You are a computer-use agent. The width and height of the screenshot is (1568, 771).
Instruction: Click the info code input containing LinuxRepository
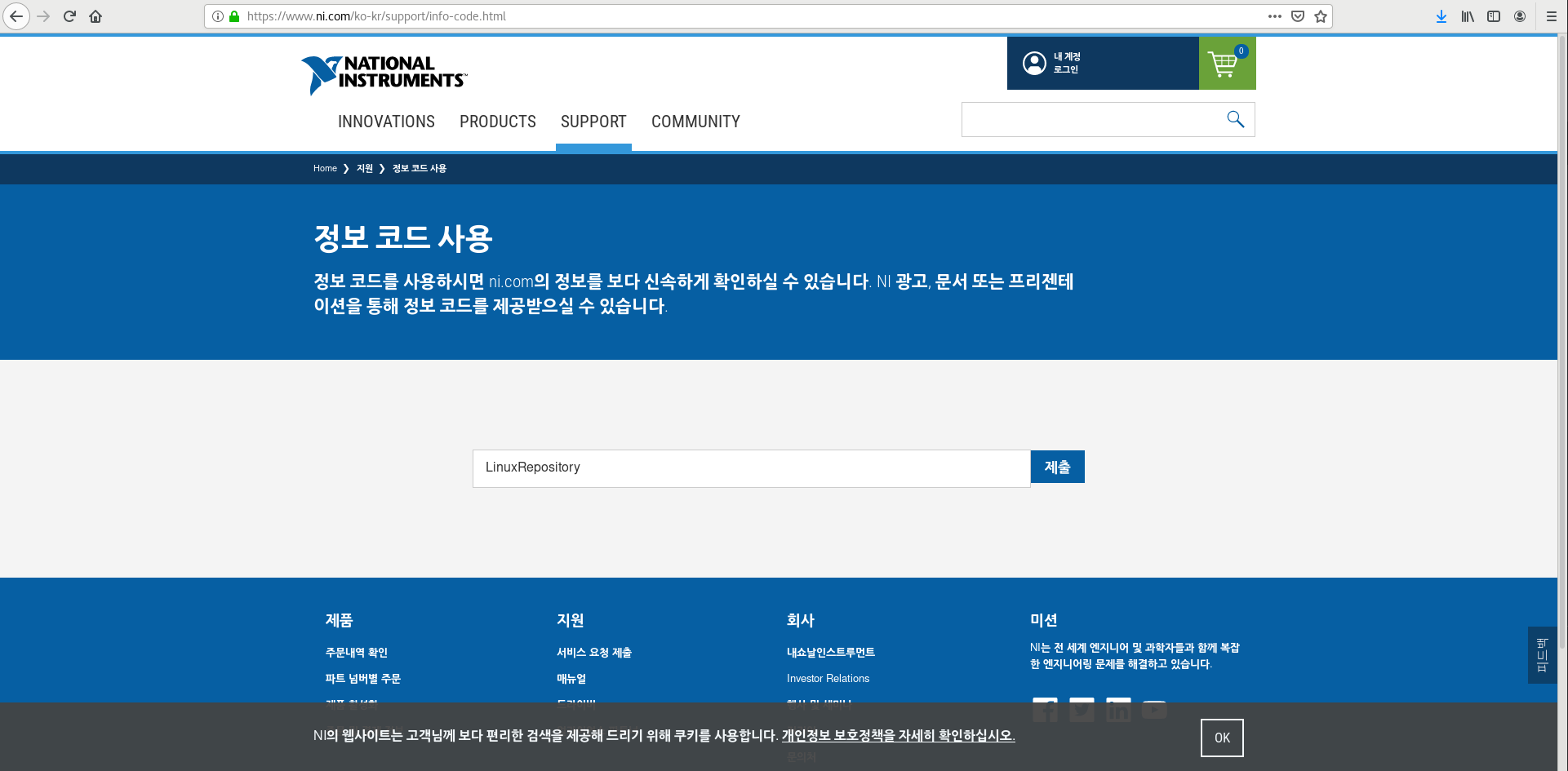pos(751,468)
